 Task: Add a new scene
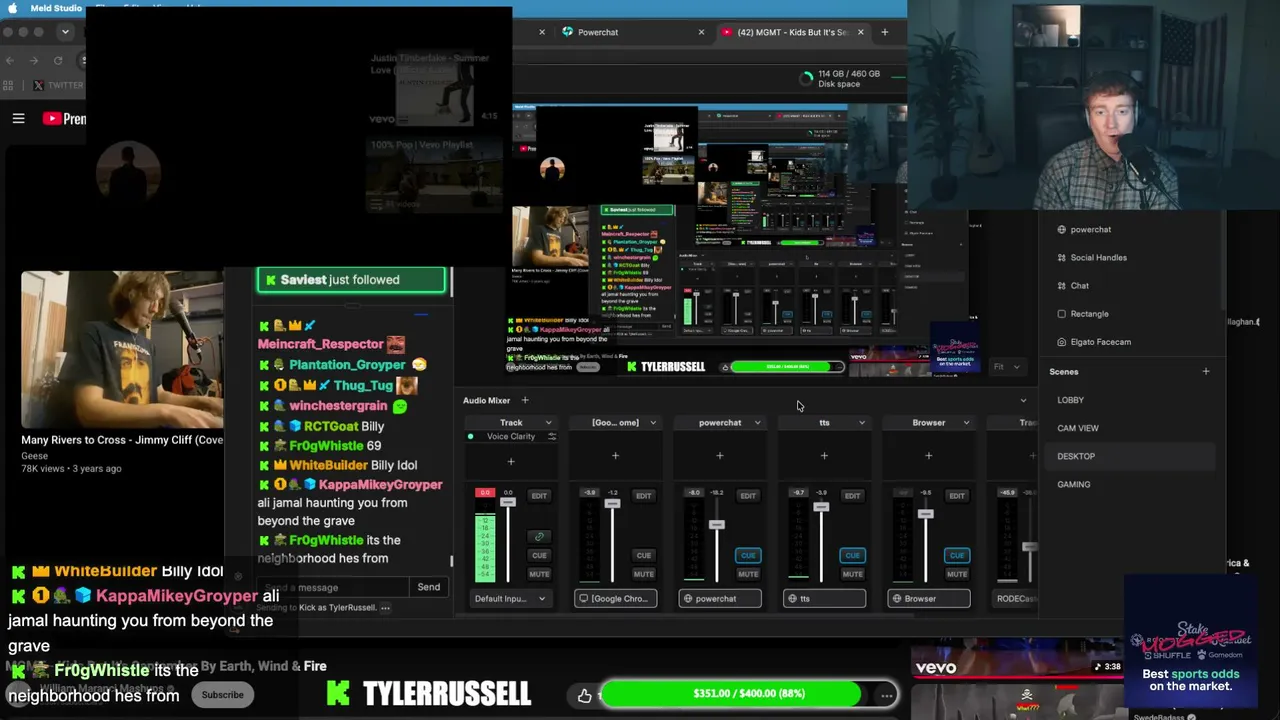1205,372
